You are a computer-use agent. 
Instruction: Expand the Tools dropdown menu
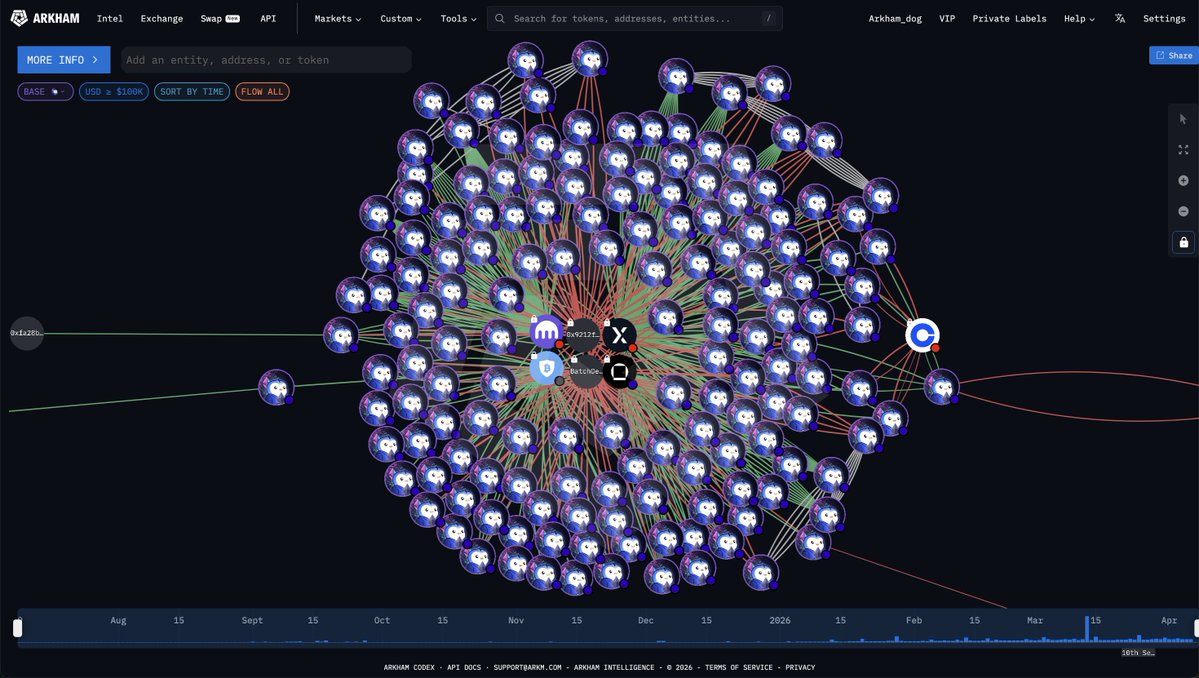pyautogui.click(x=458, y=18)
